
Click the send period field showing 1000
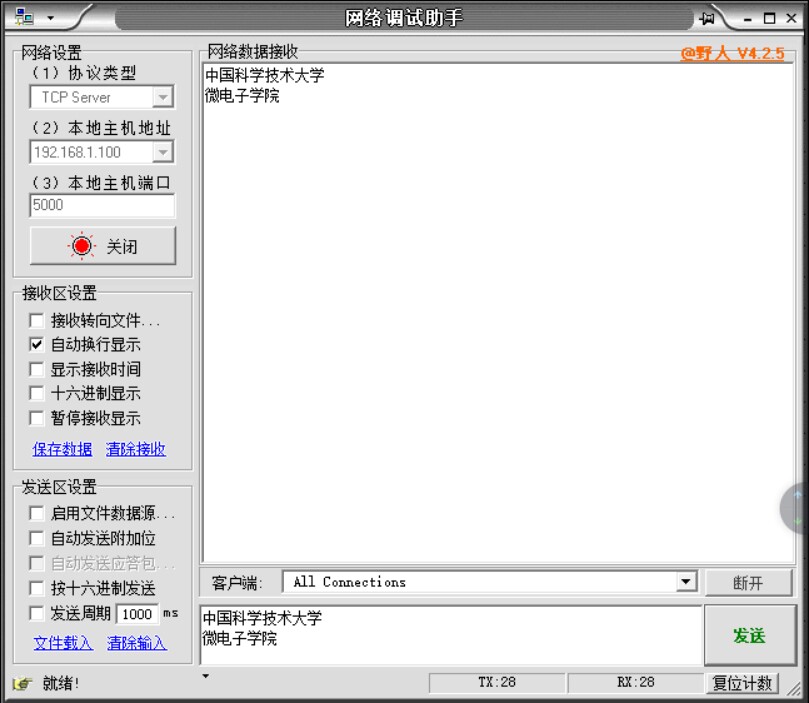(x=137, y=614)
